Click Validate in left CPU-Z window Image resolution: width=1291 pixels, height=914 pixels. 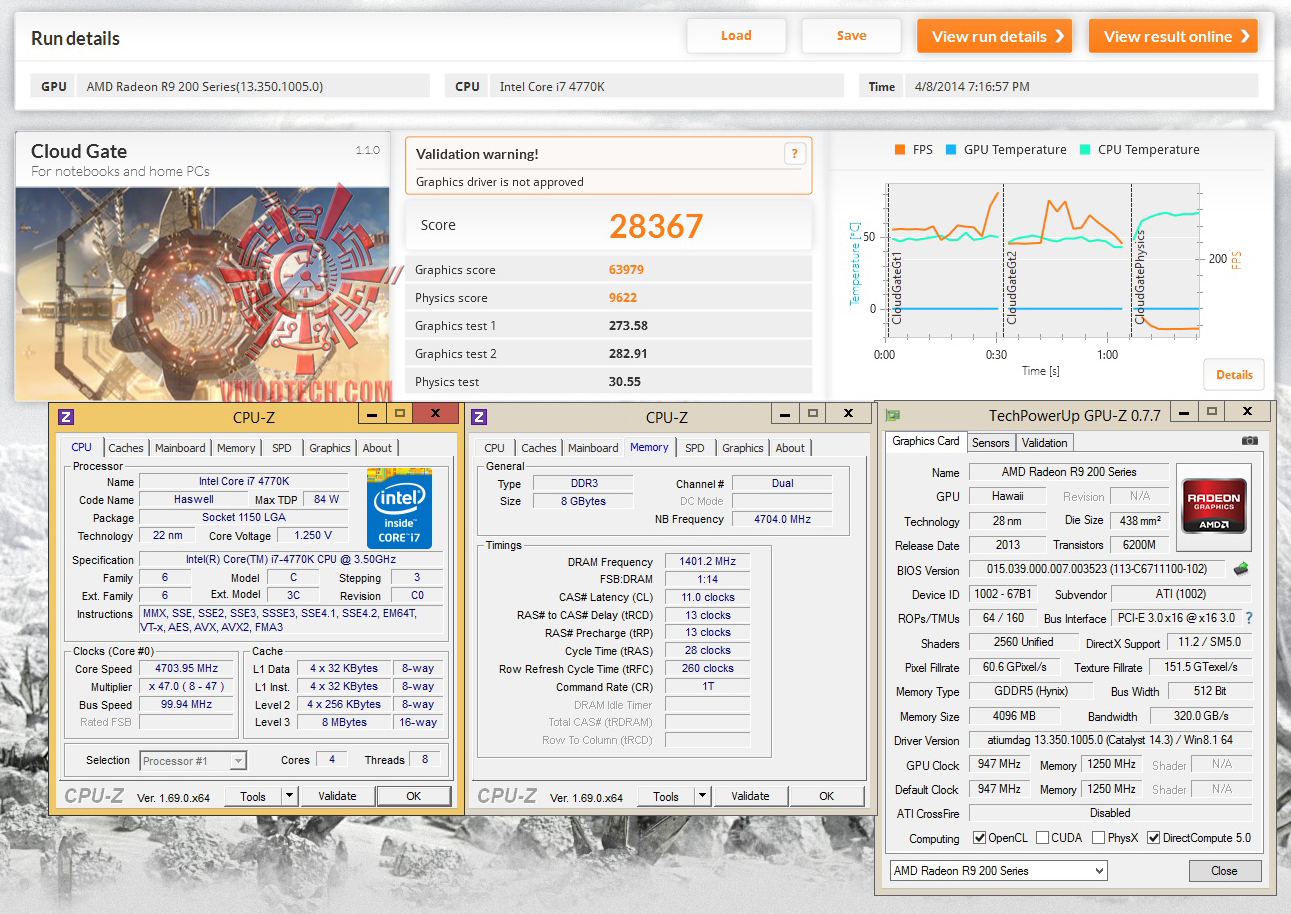[337, 796]
